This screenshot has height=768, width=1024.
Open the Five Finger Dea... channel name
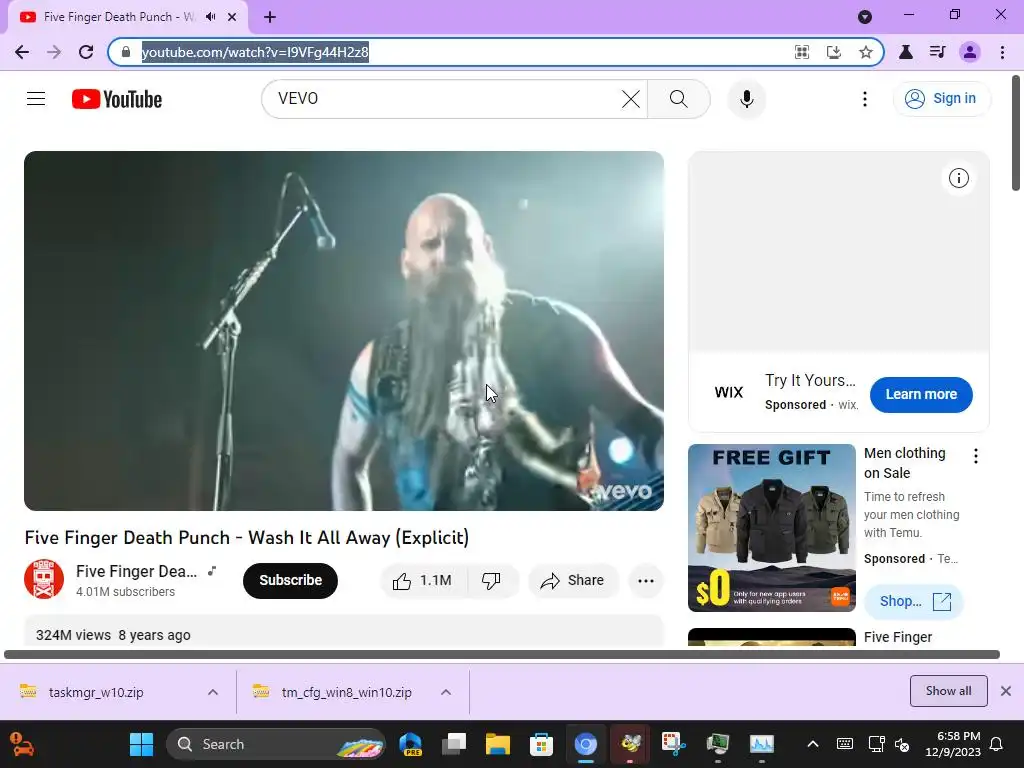tap(136, 571)
